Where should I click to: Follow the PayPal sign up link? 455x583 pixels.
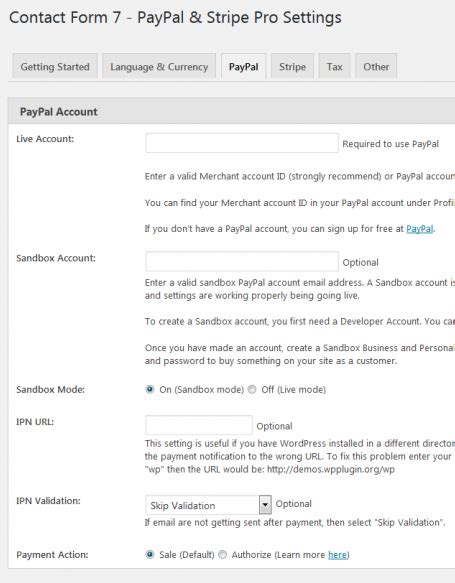point(420,229)
